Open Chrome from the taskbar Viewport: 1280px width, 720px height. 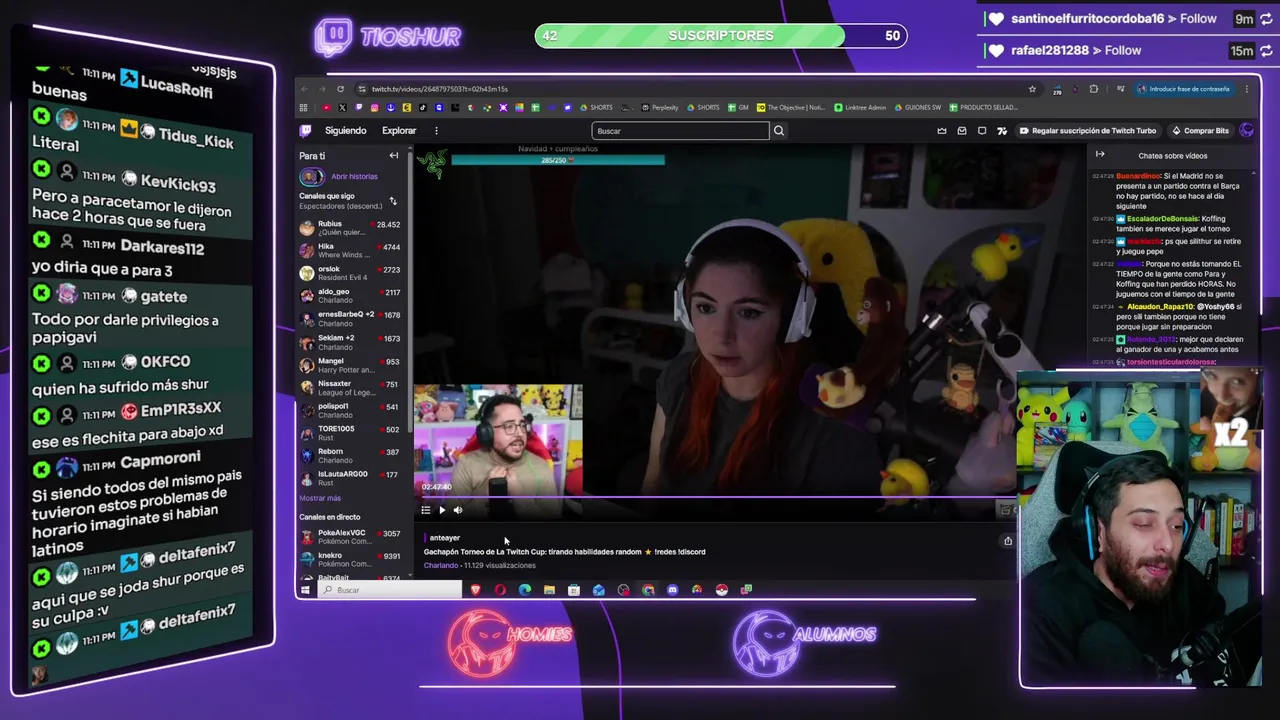(x=648, y=590)
